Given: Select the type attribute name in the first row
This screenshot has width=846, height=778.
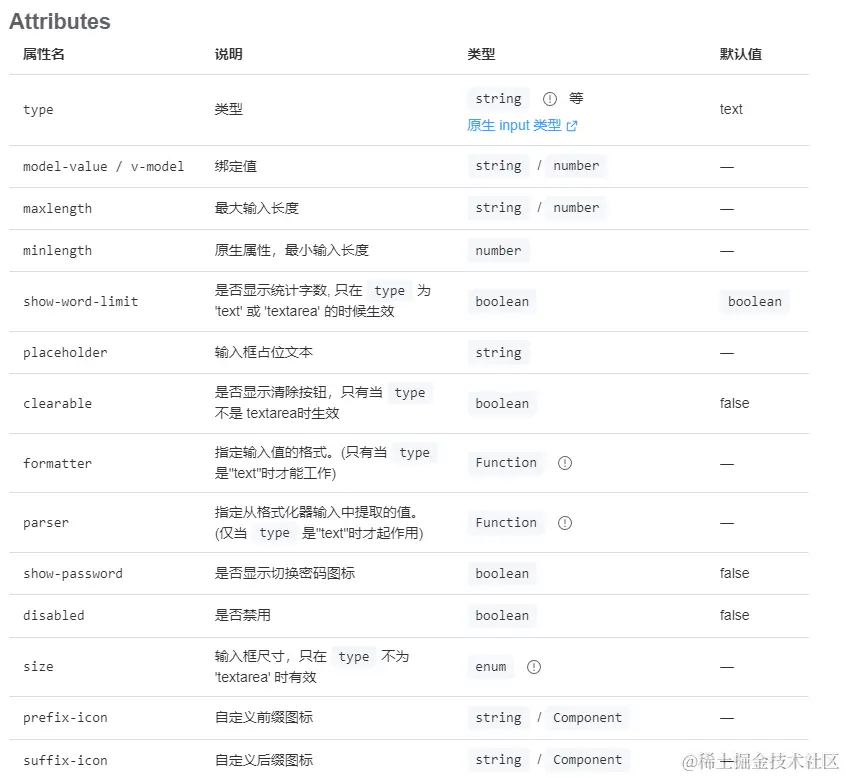Looking at the screenshot, I should [x=38, y=110].
